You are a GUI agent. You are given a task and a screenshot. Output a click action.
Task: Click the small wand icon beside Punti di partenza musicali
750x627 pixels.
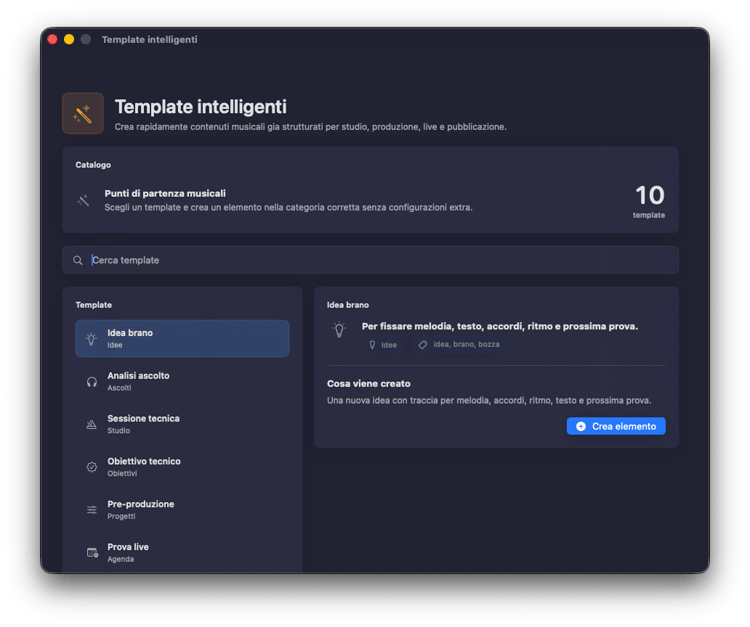[83, 200]
